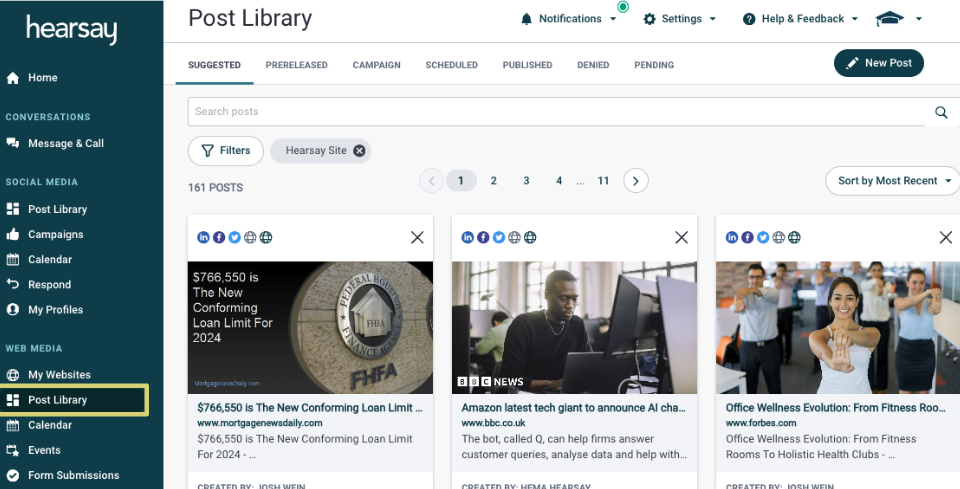Switch to the Pending tab
This screenshot has height=489, width=960.
[x=654, y=65]
